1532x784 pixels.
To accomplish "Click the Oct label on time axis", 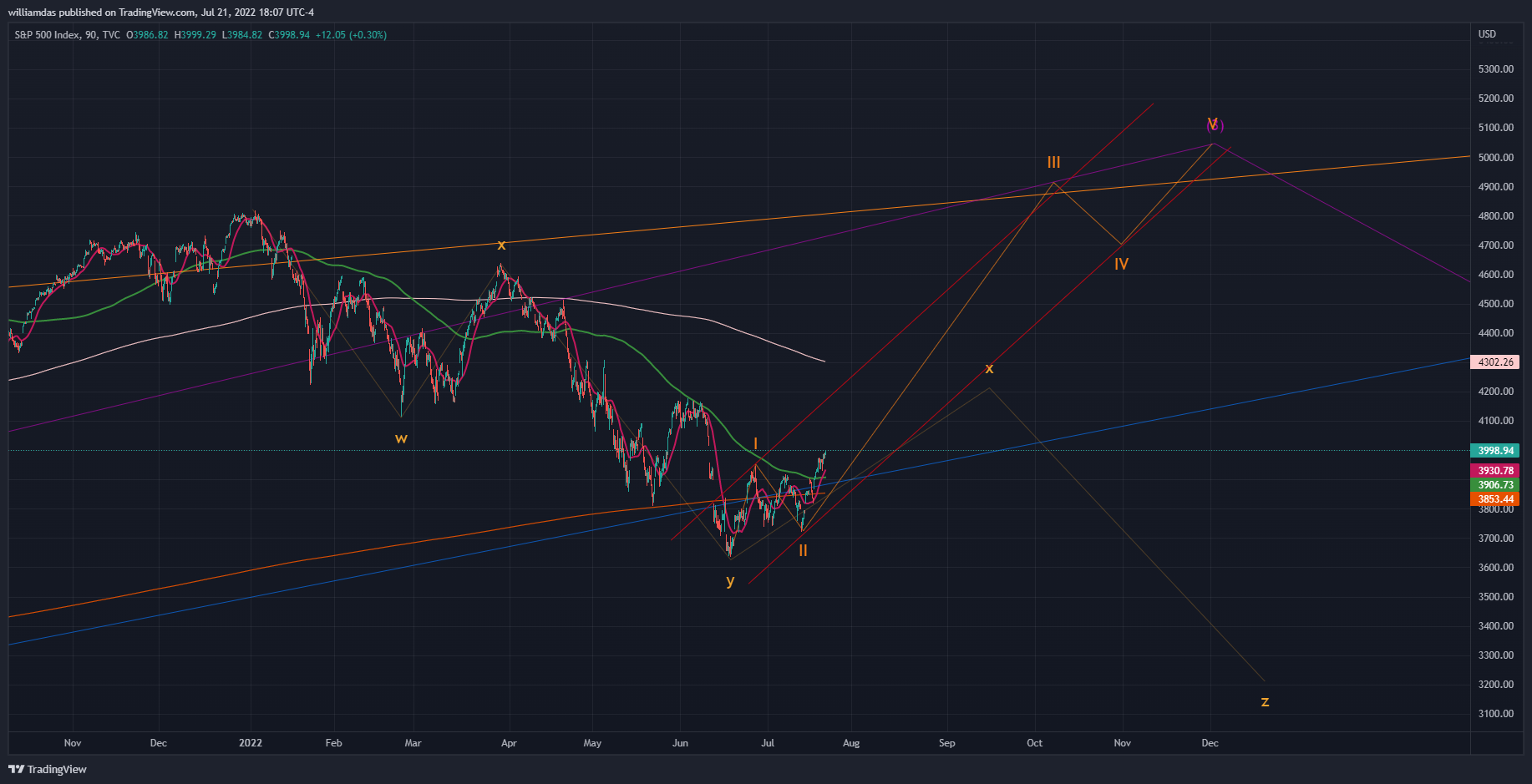I will (1034, 743).
